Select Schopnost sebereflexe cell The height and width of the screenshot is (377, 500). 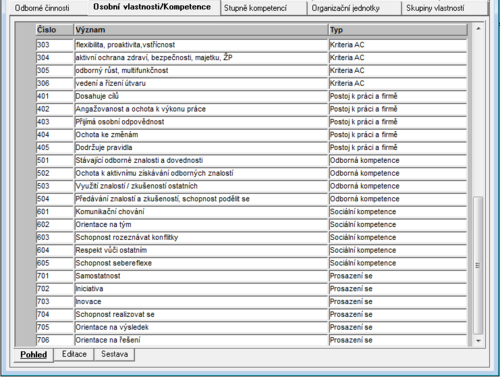[x=201, y=263]
